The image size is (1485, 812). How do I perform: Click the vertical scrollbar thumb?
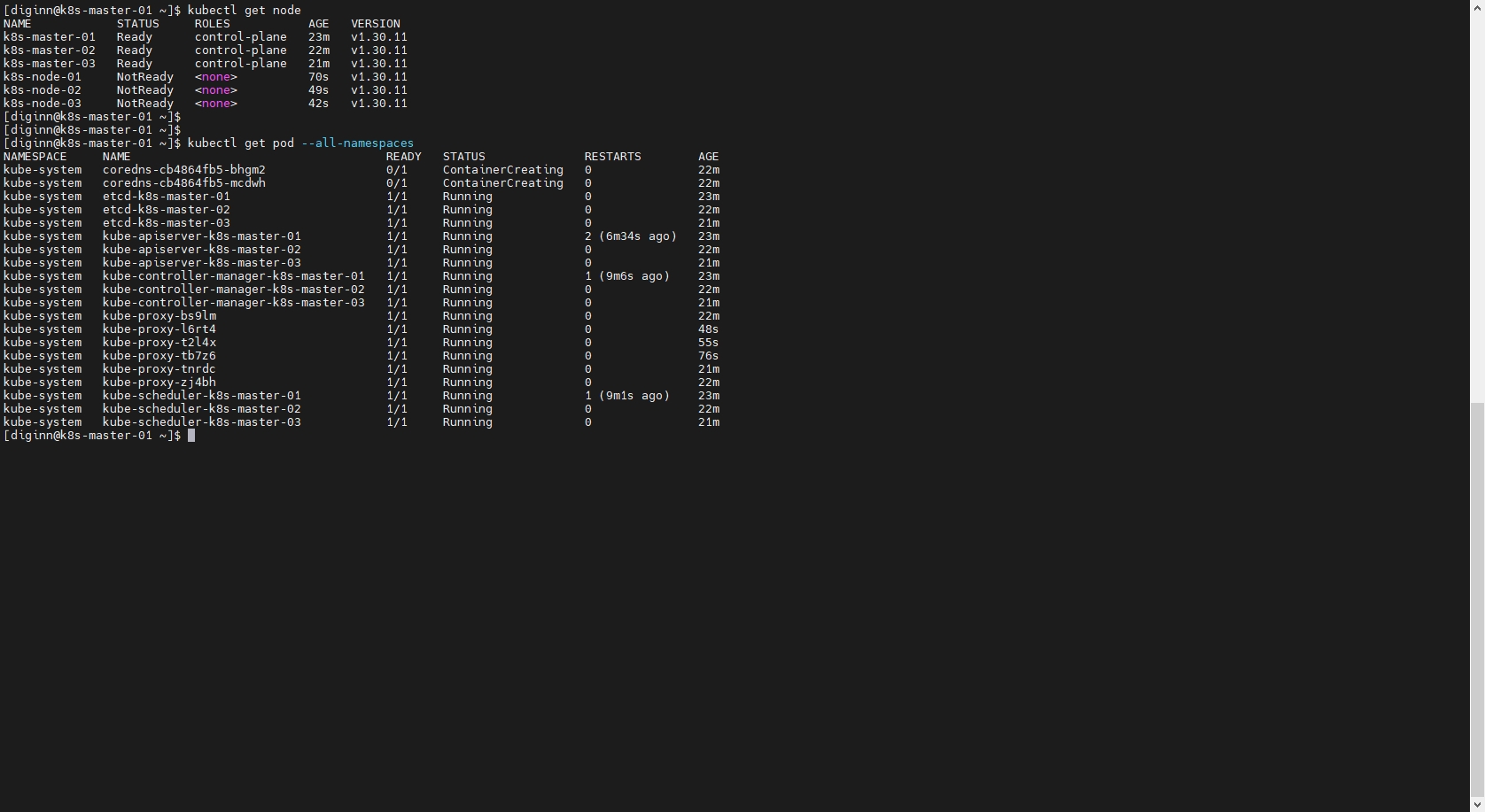pyautogui.click(x=1477, y=602)
